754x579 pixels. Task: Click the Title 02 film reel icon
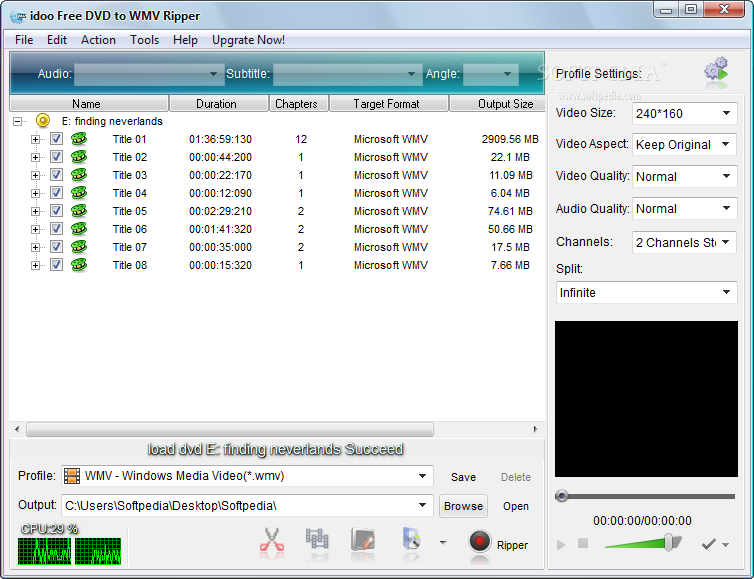(79, 157)
